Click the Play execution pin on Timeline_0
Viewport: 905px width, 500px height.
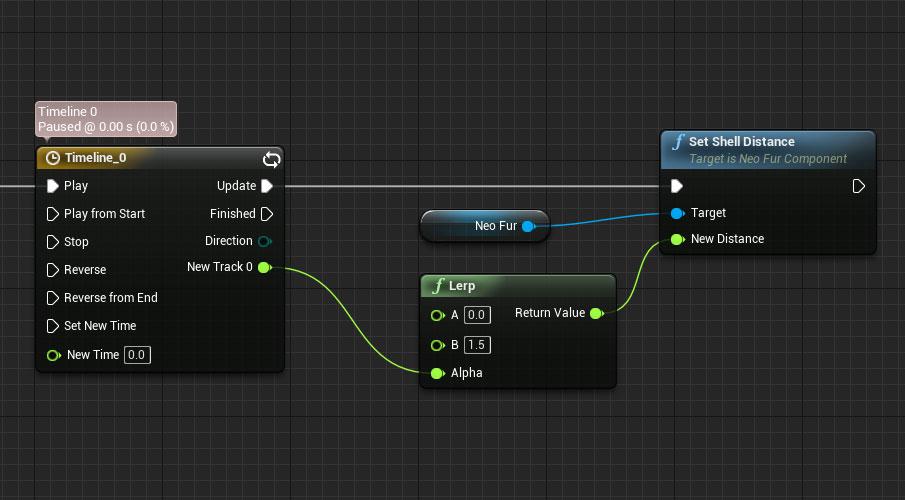click(x=53, y=186)
